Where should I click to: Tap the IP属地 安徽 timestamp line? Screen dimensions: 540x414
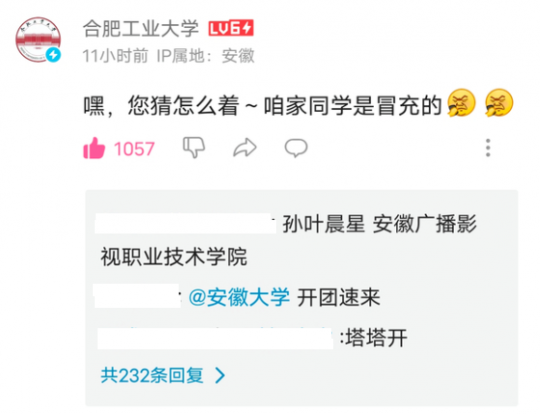[168, 55]
